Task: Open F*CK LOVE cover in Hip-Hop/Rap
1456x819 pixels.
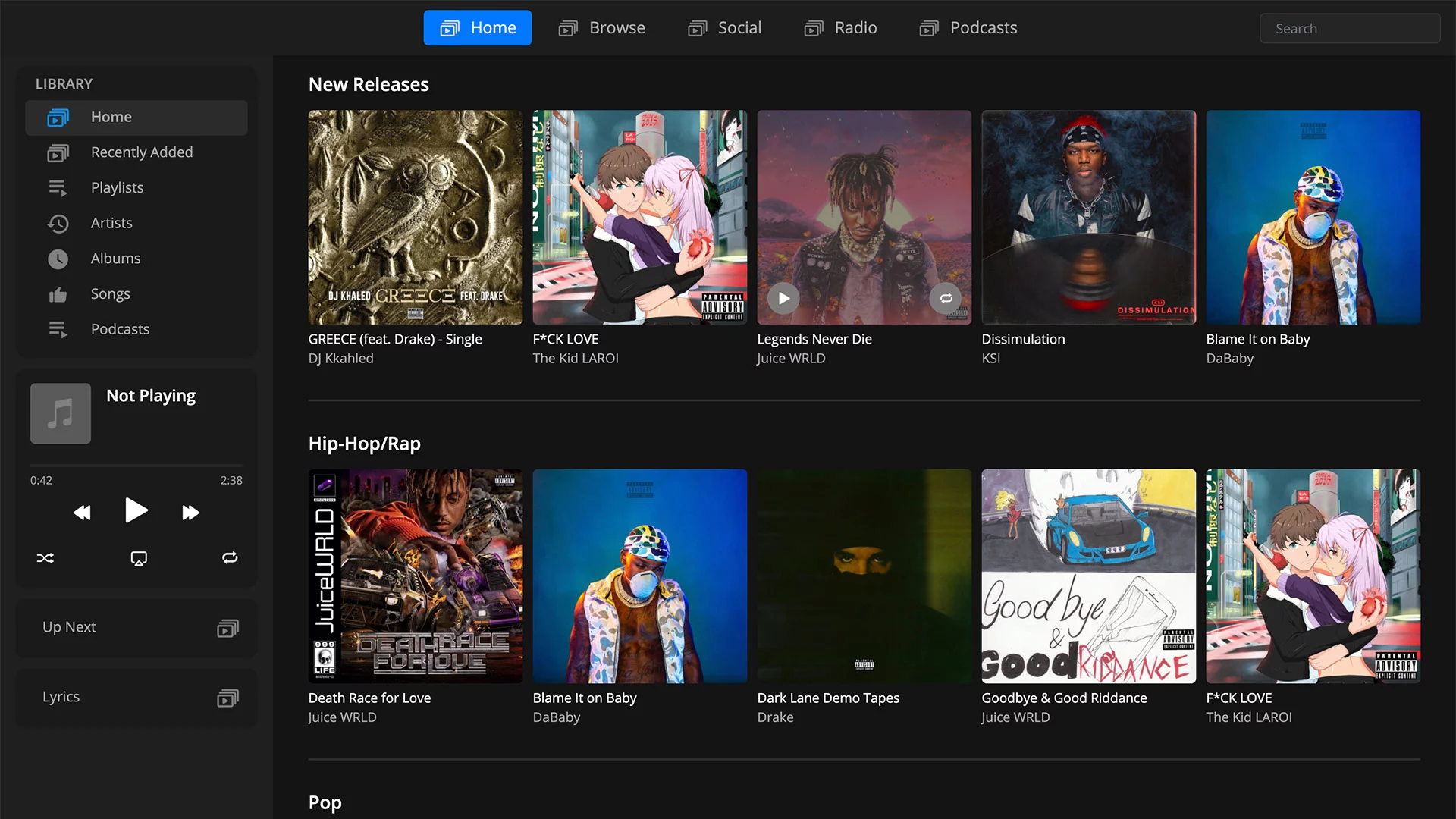Action: (x=1313, y=576)
